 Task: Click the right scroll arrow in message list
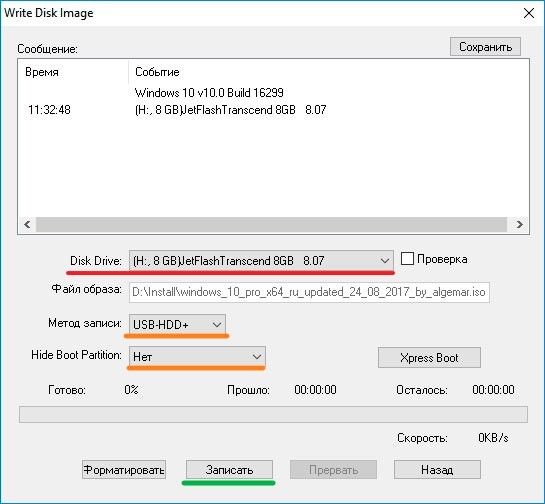click(x=519, y=225)
